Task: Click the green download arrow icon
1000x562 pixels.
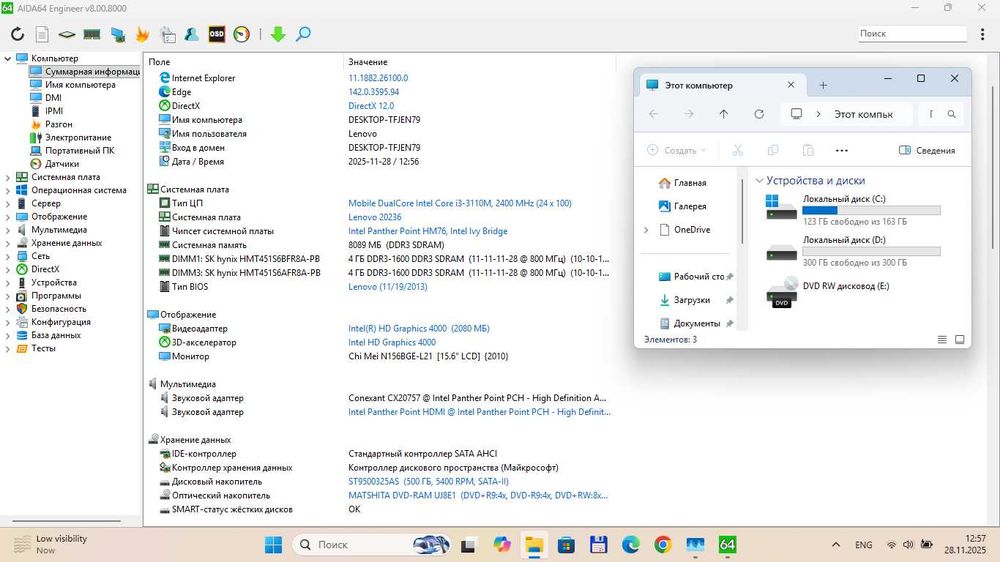Action: tap(278, 34)
